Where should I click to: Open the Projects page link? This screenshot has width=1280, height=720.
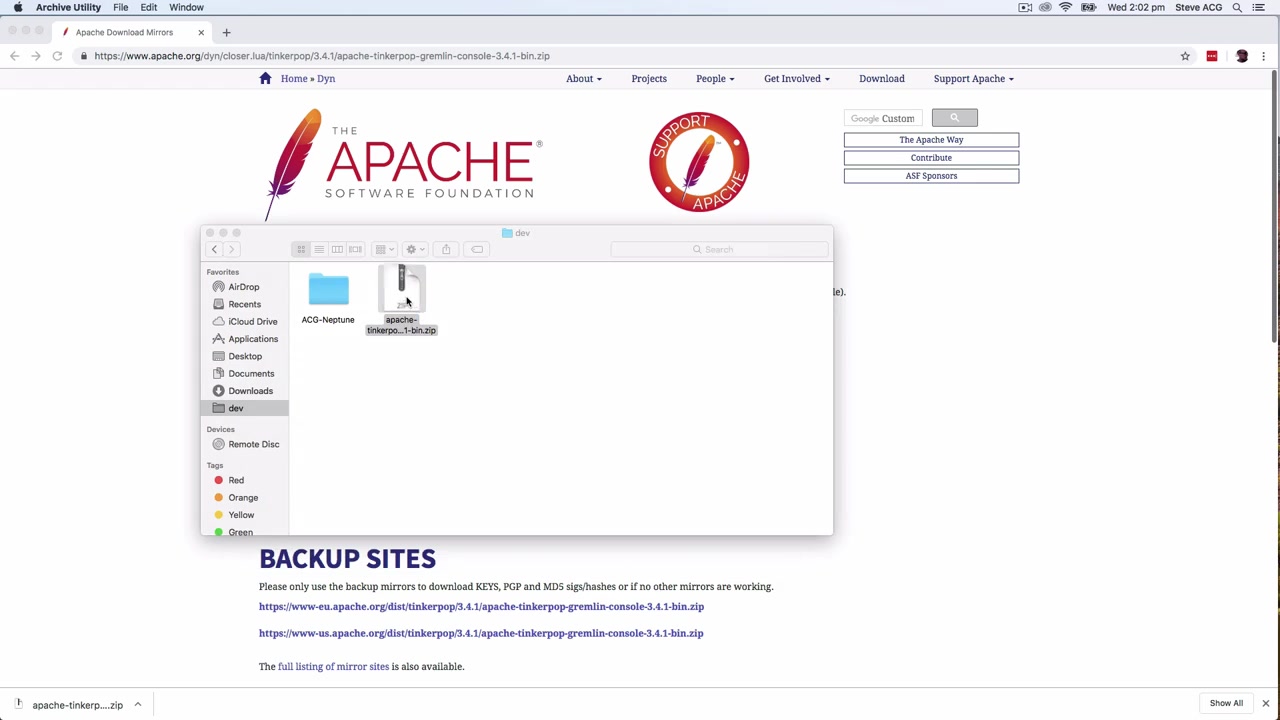(x=649, y=78)
